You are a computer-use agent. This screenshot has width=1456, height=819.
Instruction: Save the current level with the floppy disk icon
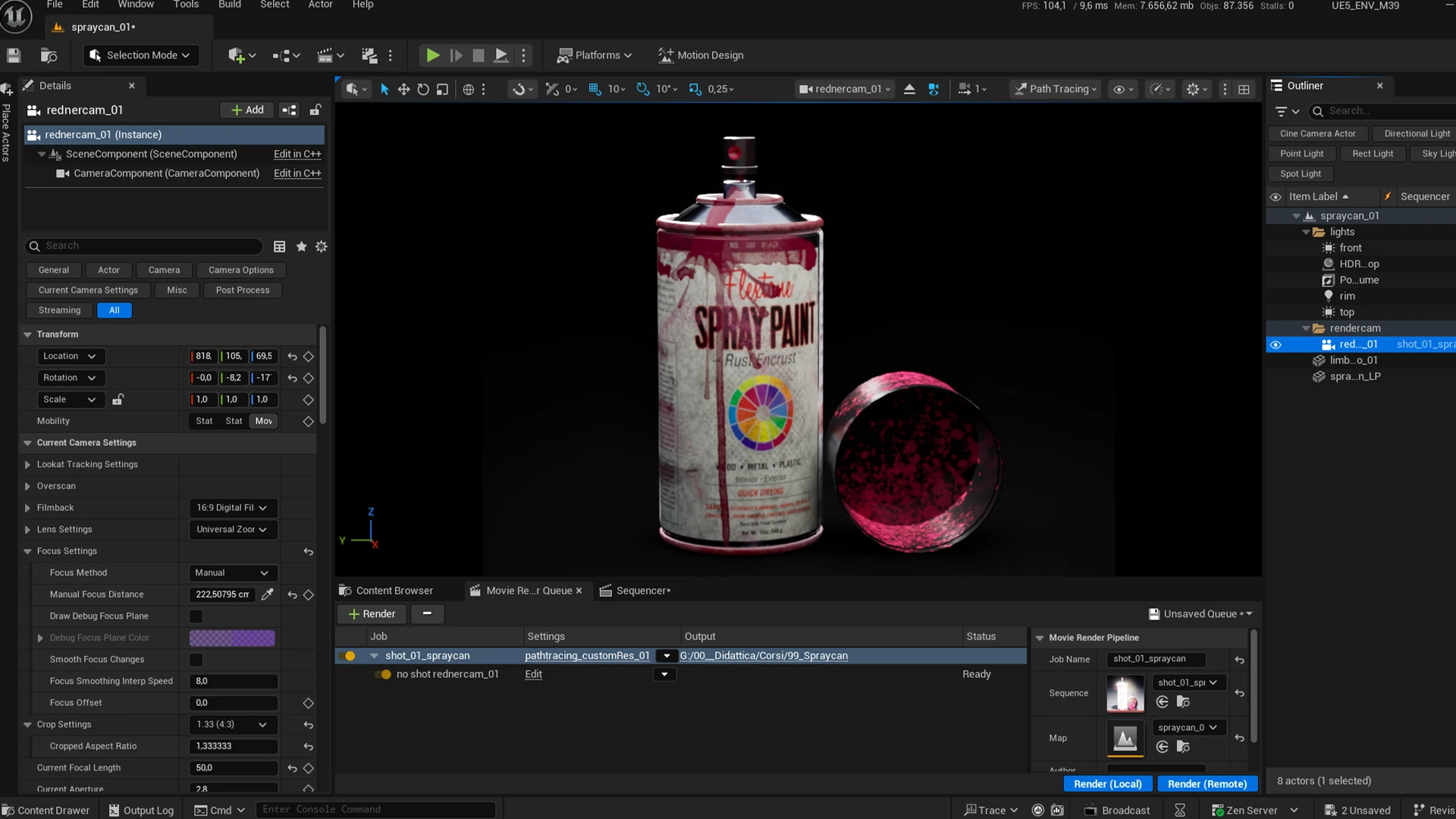coord(14,55)
